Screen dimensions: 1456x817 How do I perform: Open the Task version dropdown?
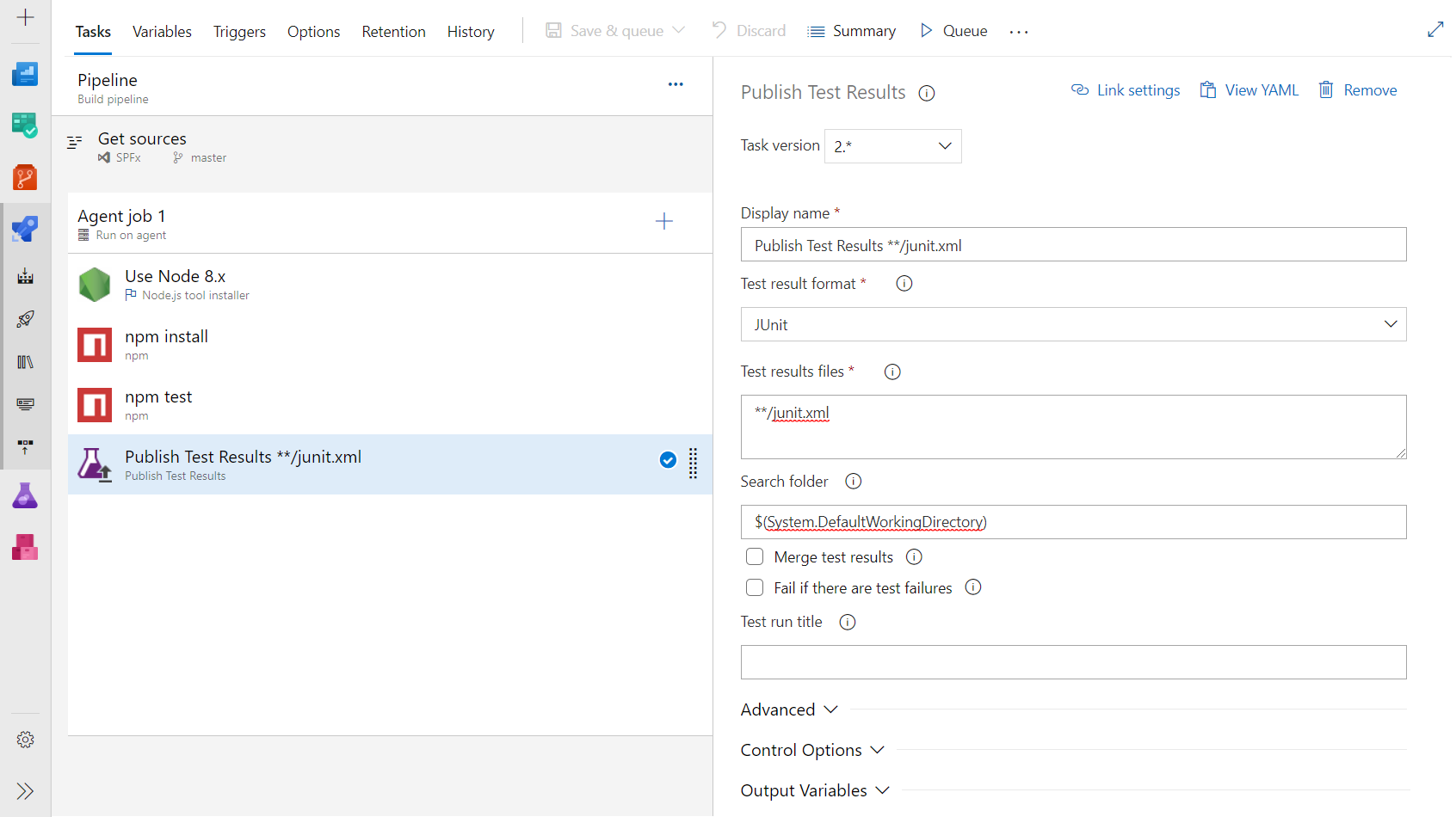(892, 146)
